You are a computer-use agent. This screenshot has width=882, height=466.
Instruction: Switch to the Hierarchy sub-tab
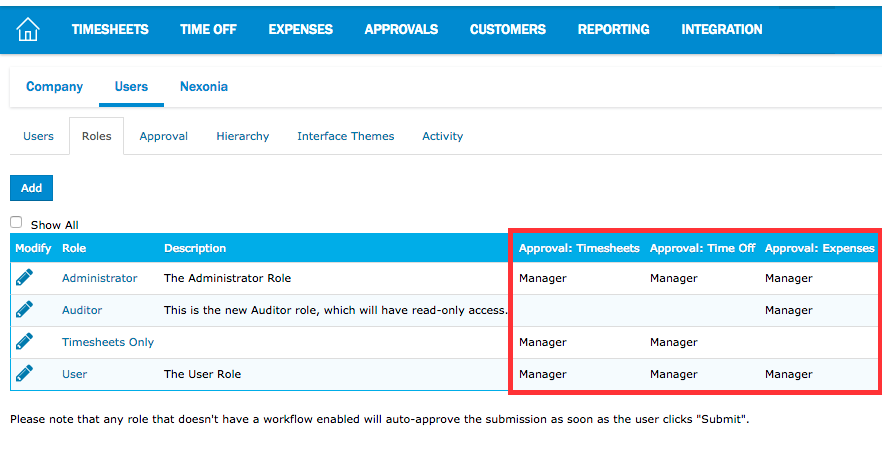[x=242, y=136]
